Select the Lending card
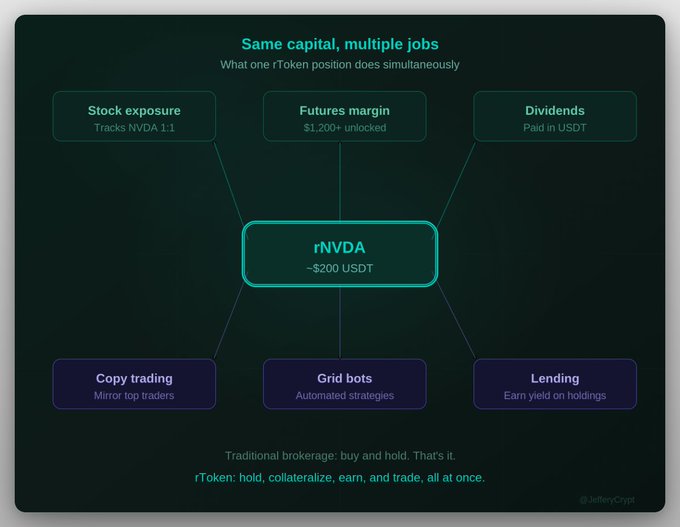 click(555, 384)
